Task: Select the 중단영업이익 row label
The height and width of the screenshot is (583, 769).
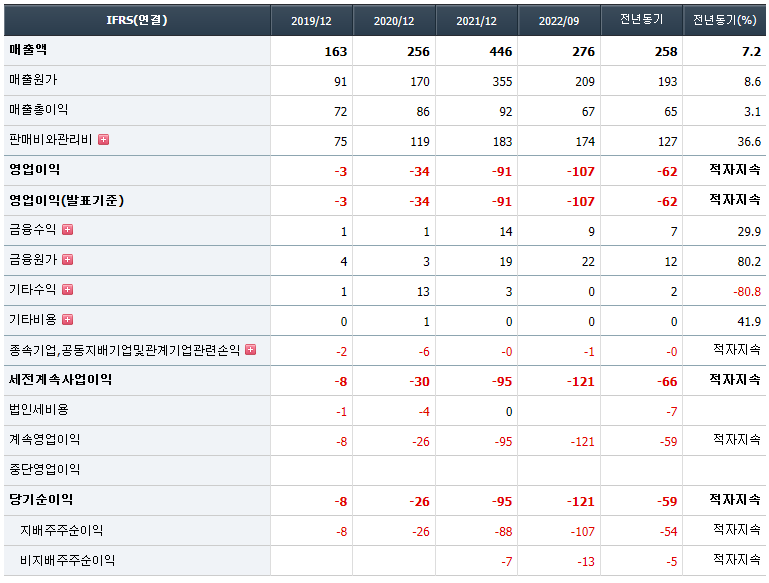Action: [x=45, y=470]
